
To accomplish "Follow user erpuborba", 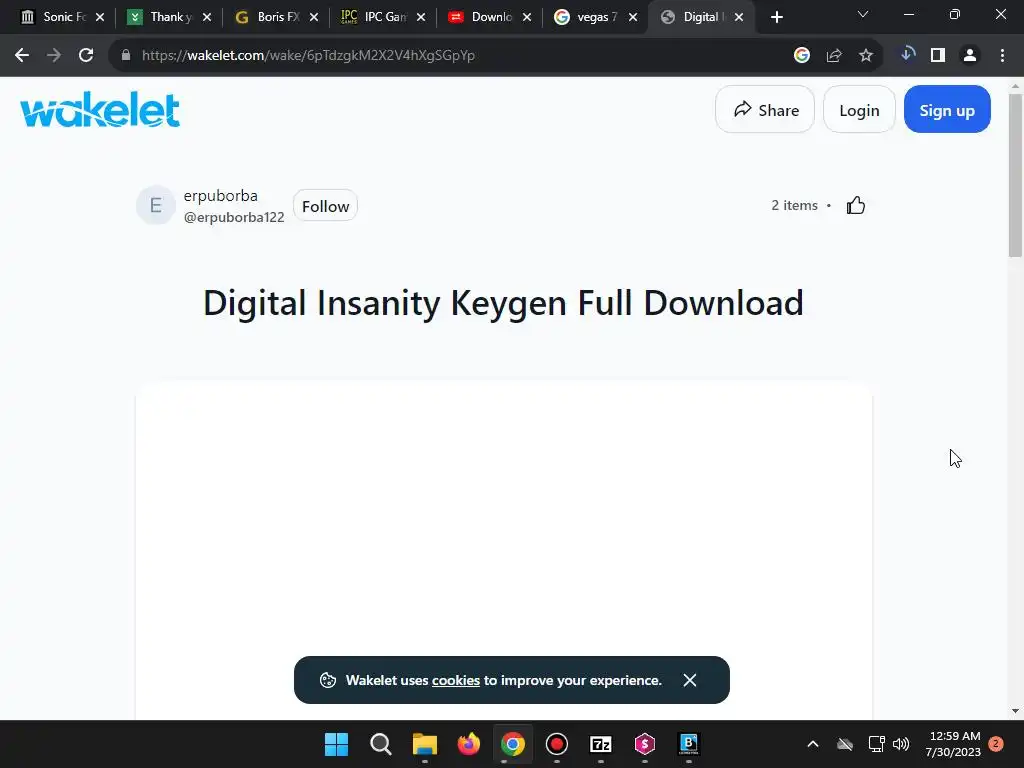I will point(325,206).
